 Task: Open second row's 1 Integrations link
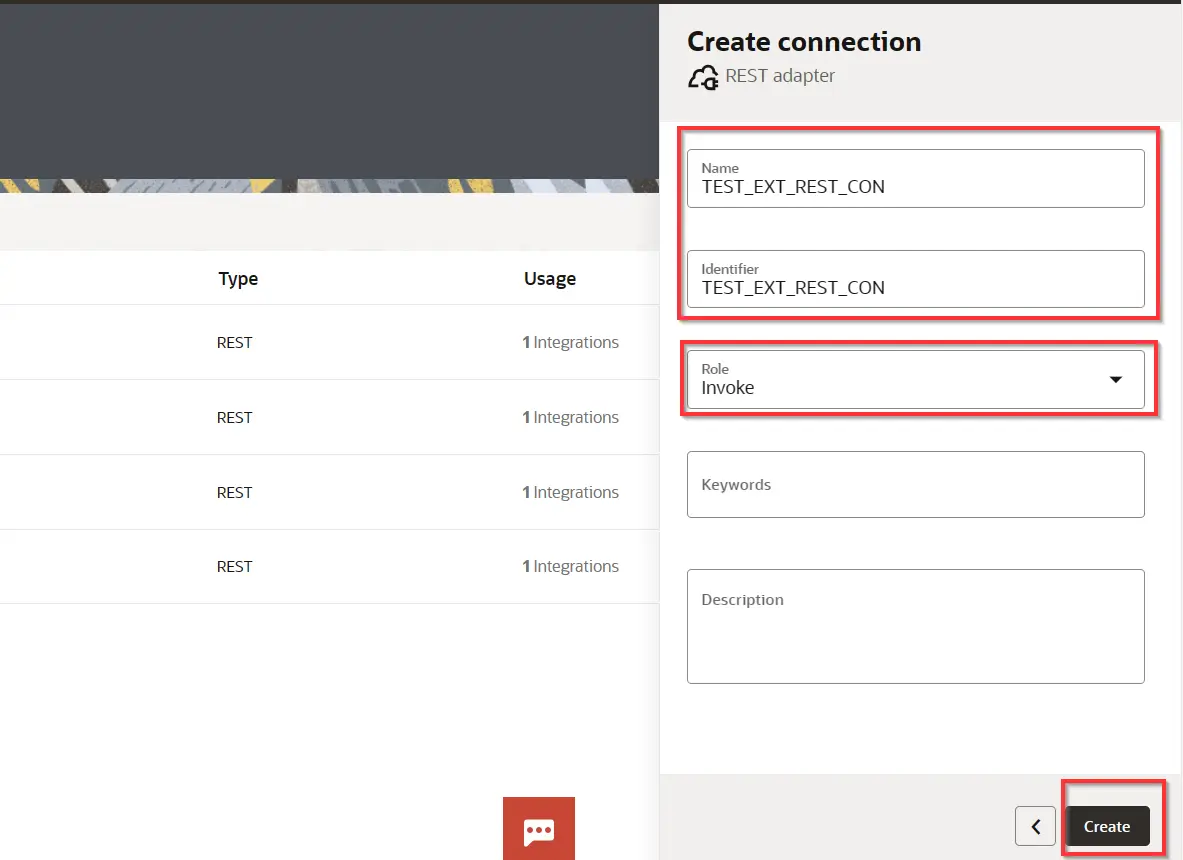(x=571, y=417)
